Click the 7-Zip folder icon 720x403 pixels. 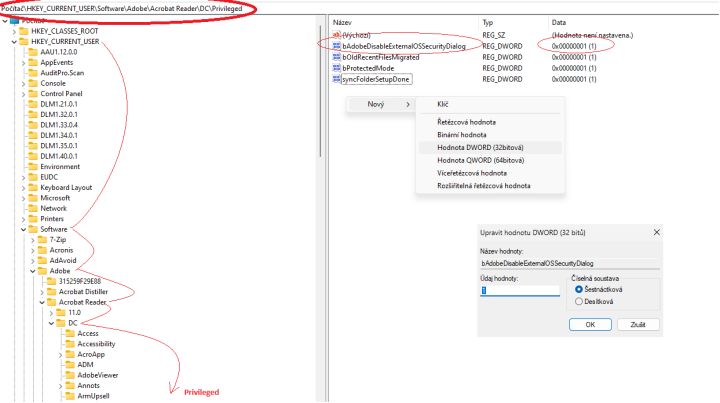pyautogui.click(x=42, y=240)
